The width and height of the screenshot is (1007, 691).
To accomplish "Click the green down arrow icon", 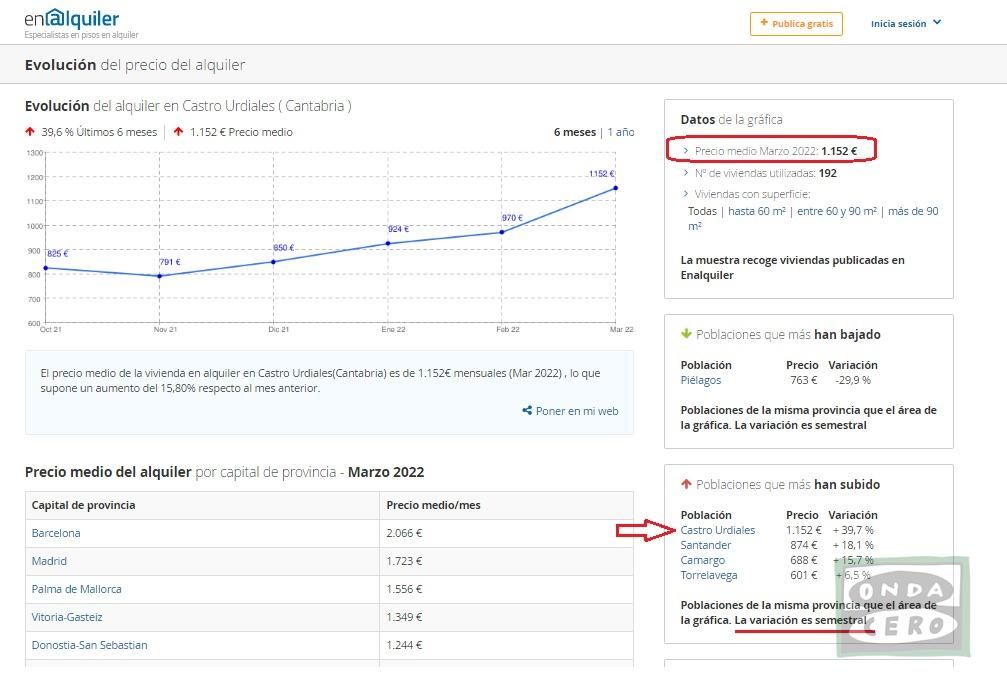I will (x=686, y=334).
